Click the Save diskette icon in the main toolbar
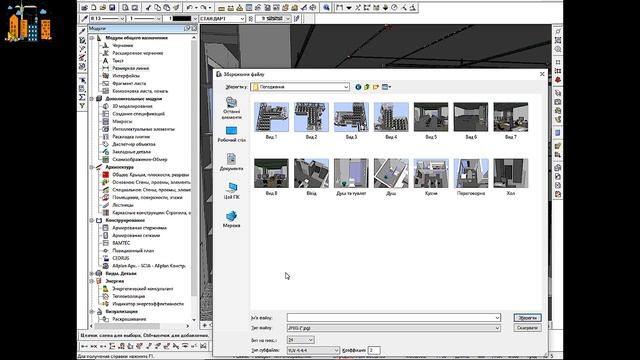This screenshot has height=360, width=640. pyautogui.click(x=112, y=7)
